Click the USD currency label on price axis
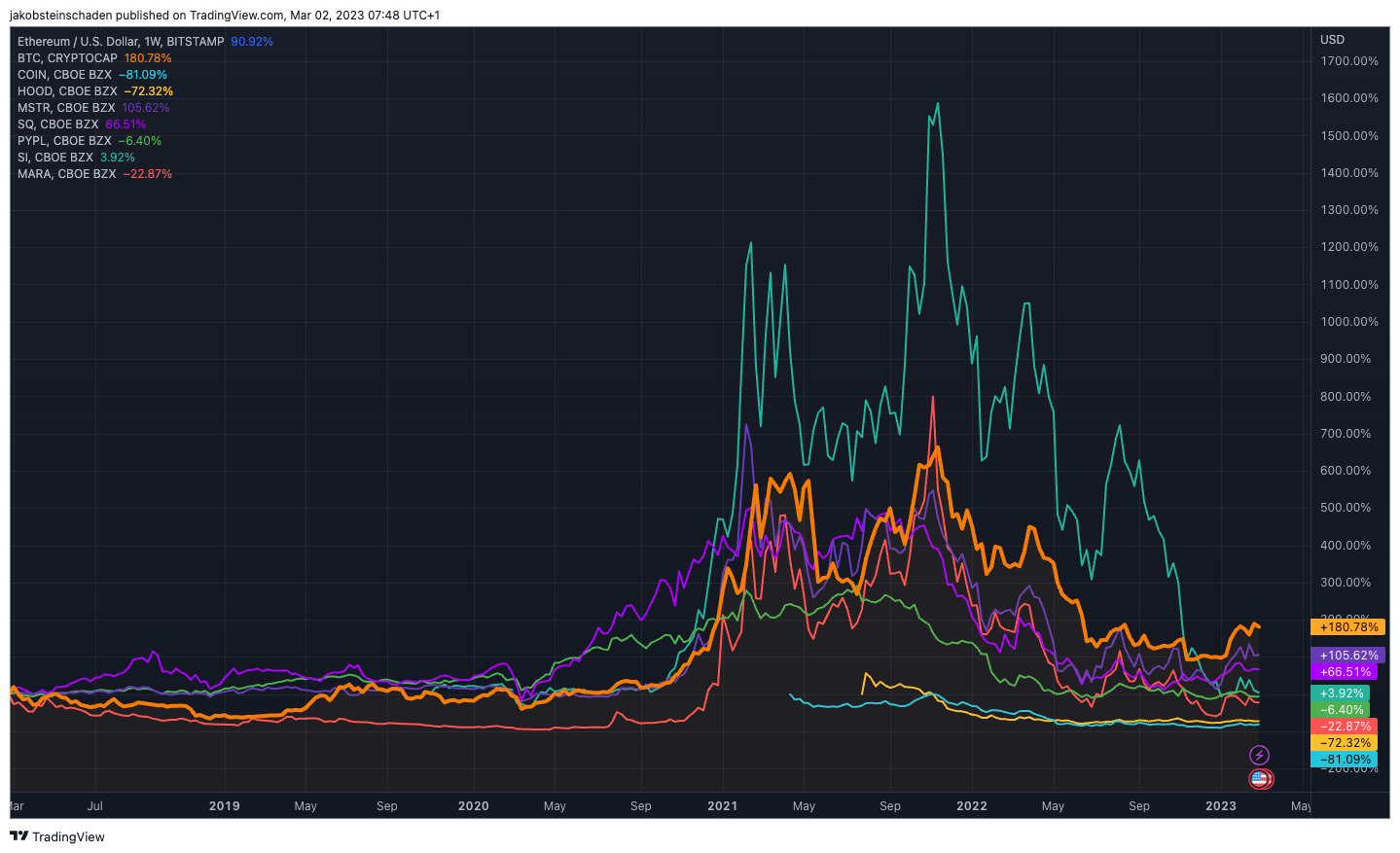 pyautogui.click(x=1332, y=40)
